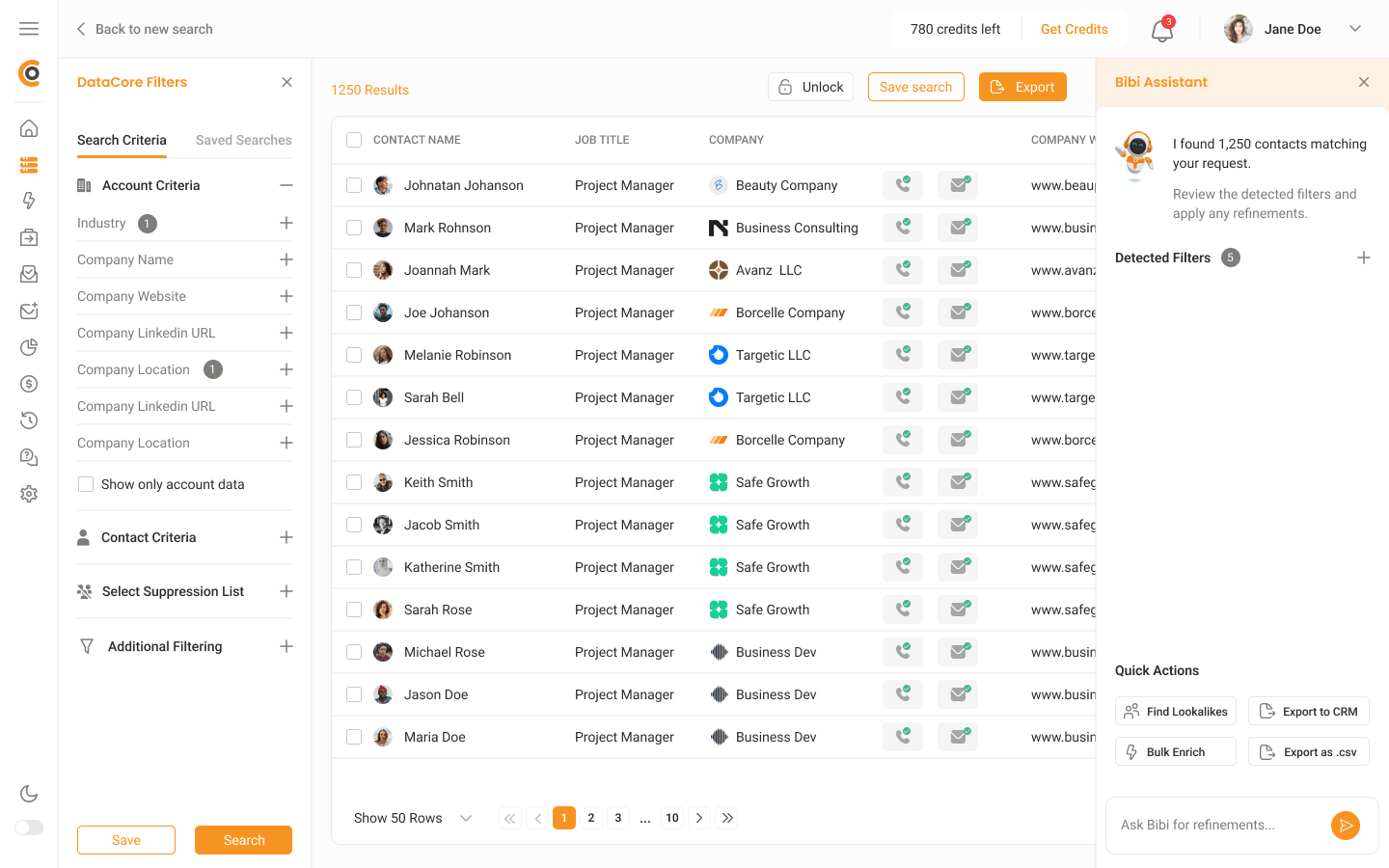
Task: Expand the Additional Filtering section
Action: 286,646
